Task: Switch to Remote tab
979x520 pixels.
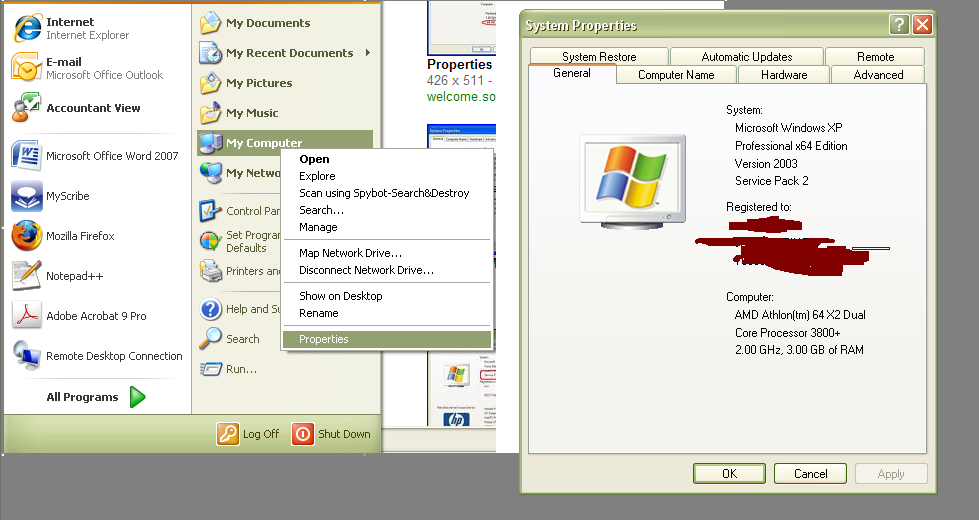Action: click(x=875, y=56)
